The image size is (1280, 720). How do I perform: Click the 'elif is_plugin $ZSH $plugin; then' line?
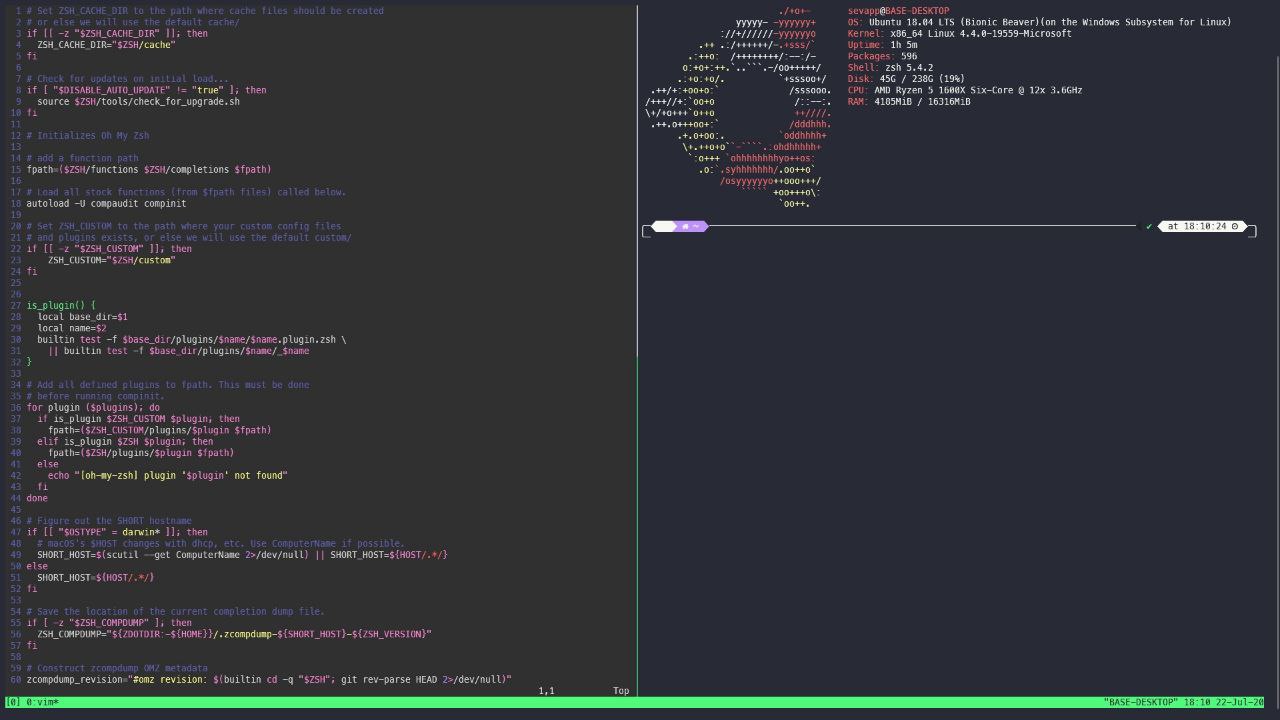coord(125,442)
